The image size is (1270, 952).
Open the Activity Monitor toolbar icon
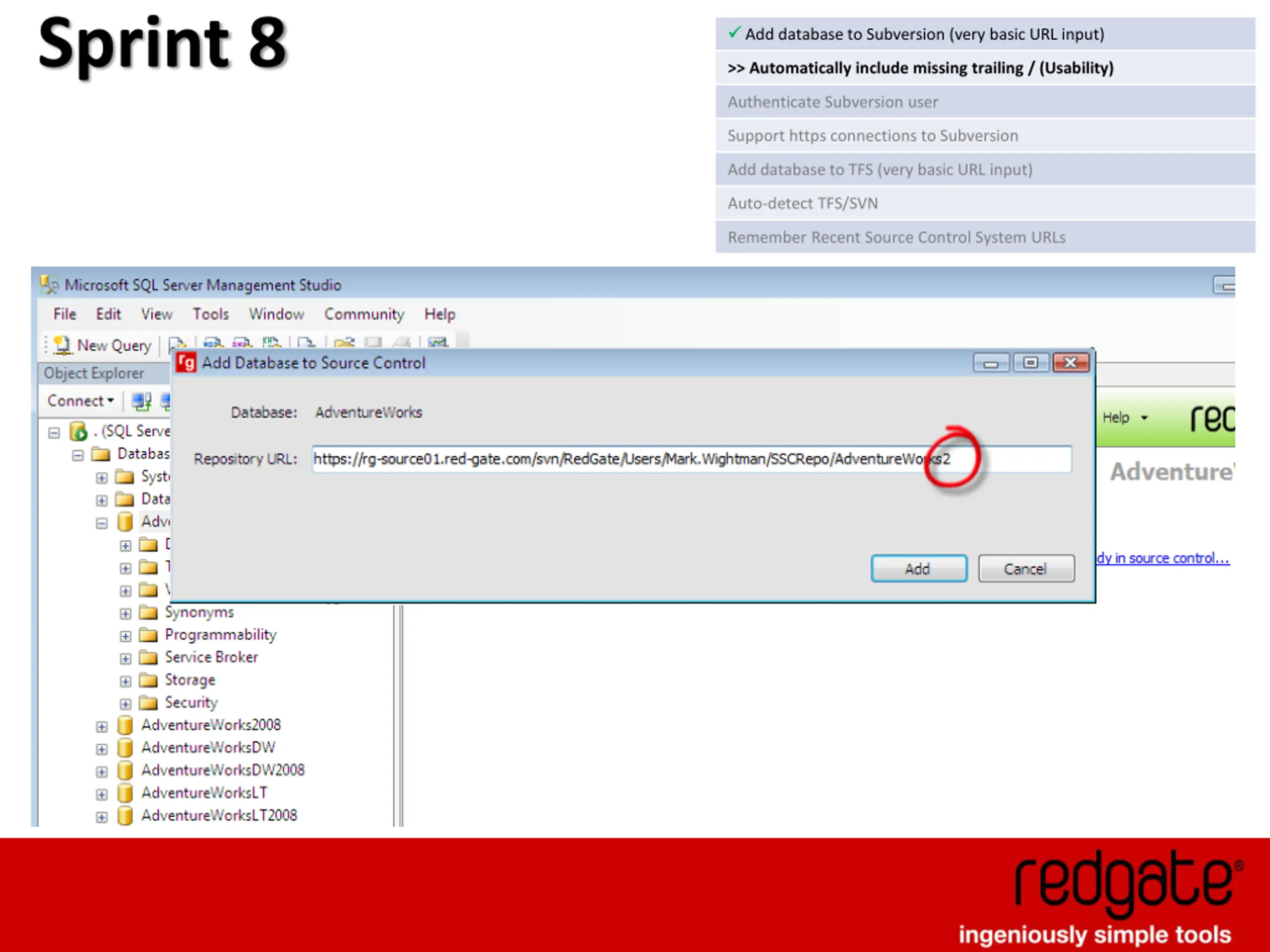tap(438, 343)
